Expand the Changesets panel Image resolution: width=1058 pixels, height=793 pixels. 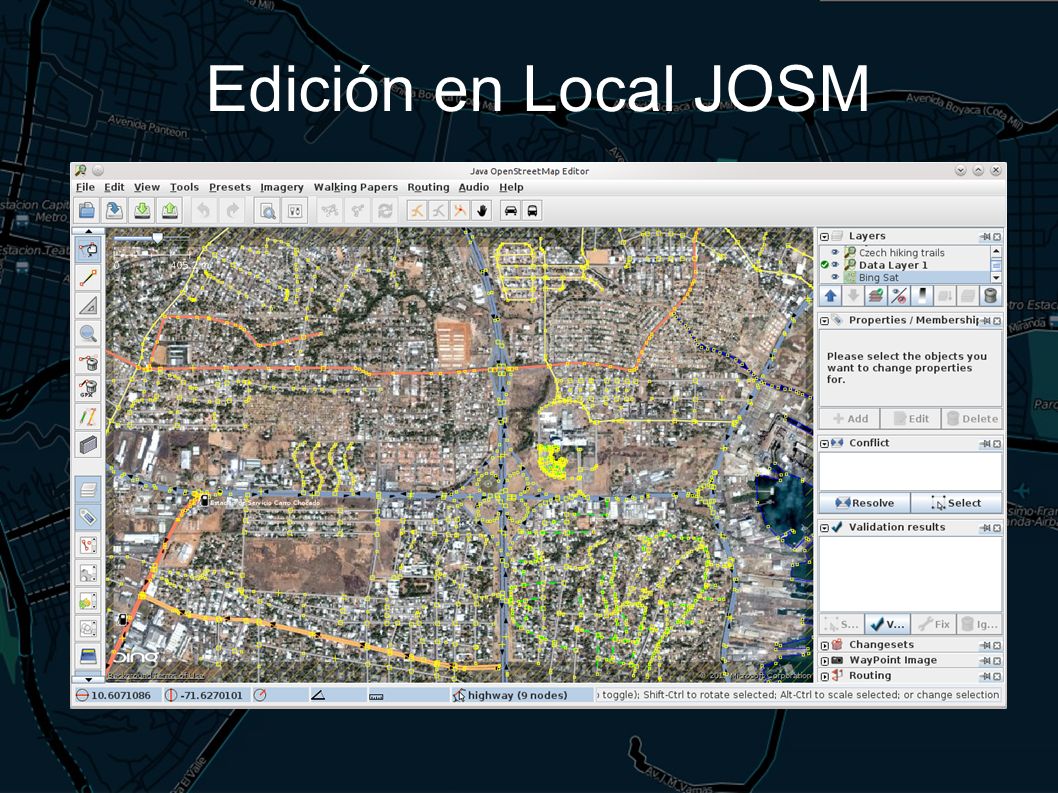point(825,645)
